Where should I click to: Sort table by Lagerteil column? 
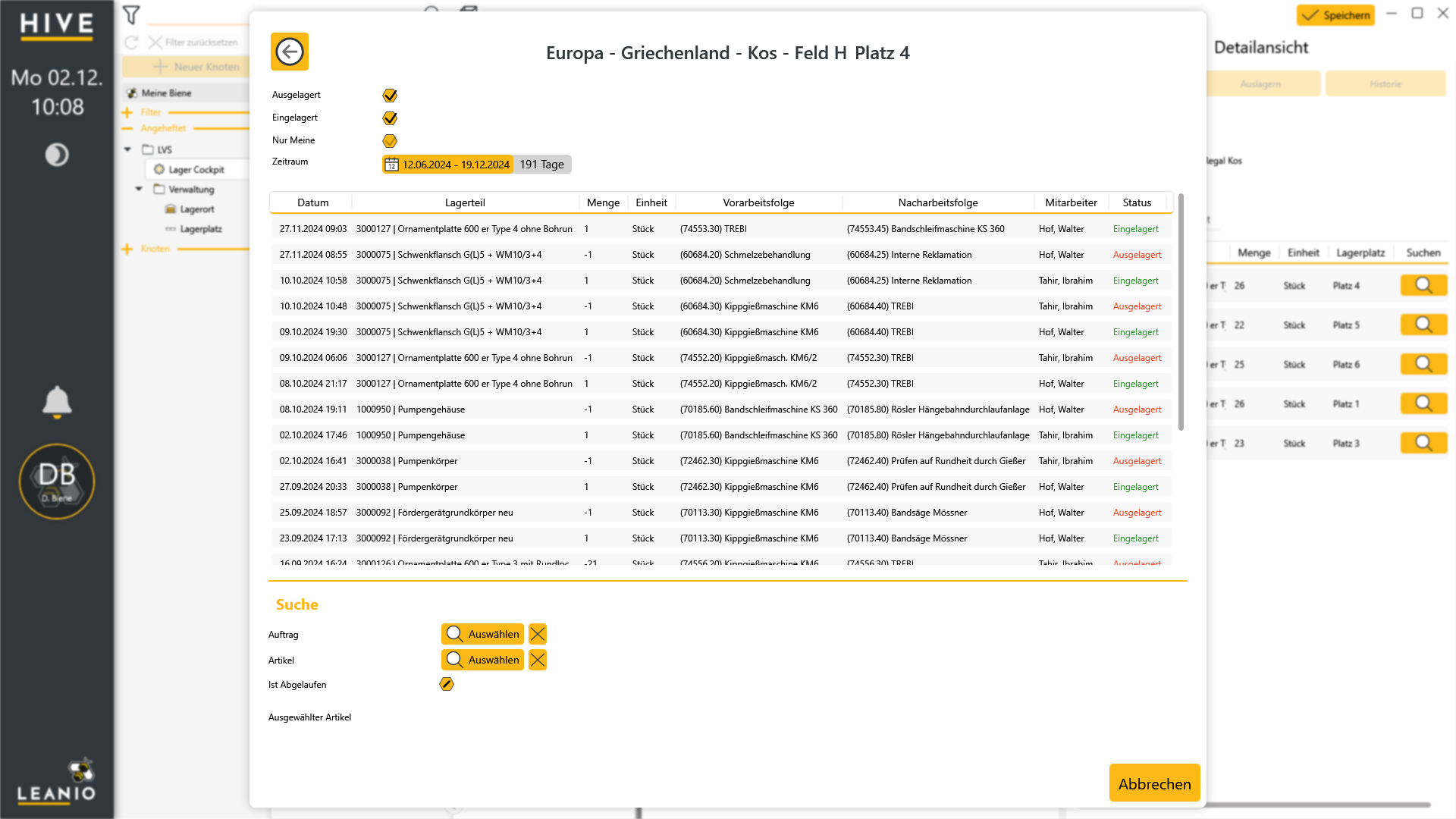coord(465,202)
